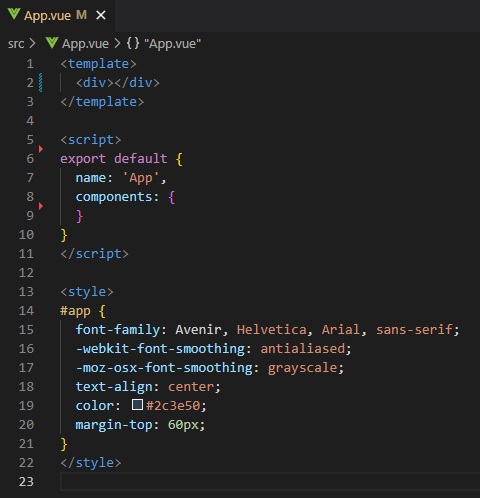
Task: Click line number 14 in the gutter
Action: click(26, 311)
